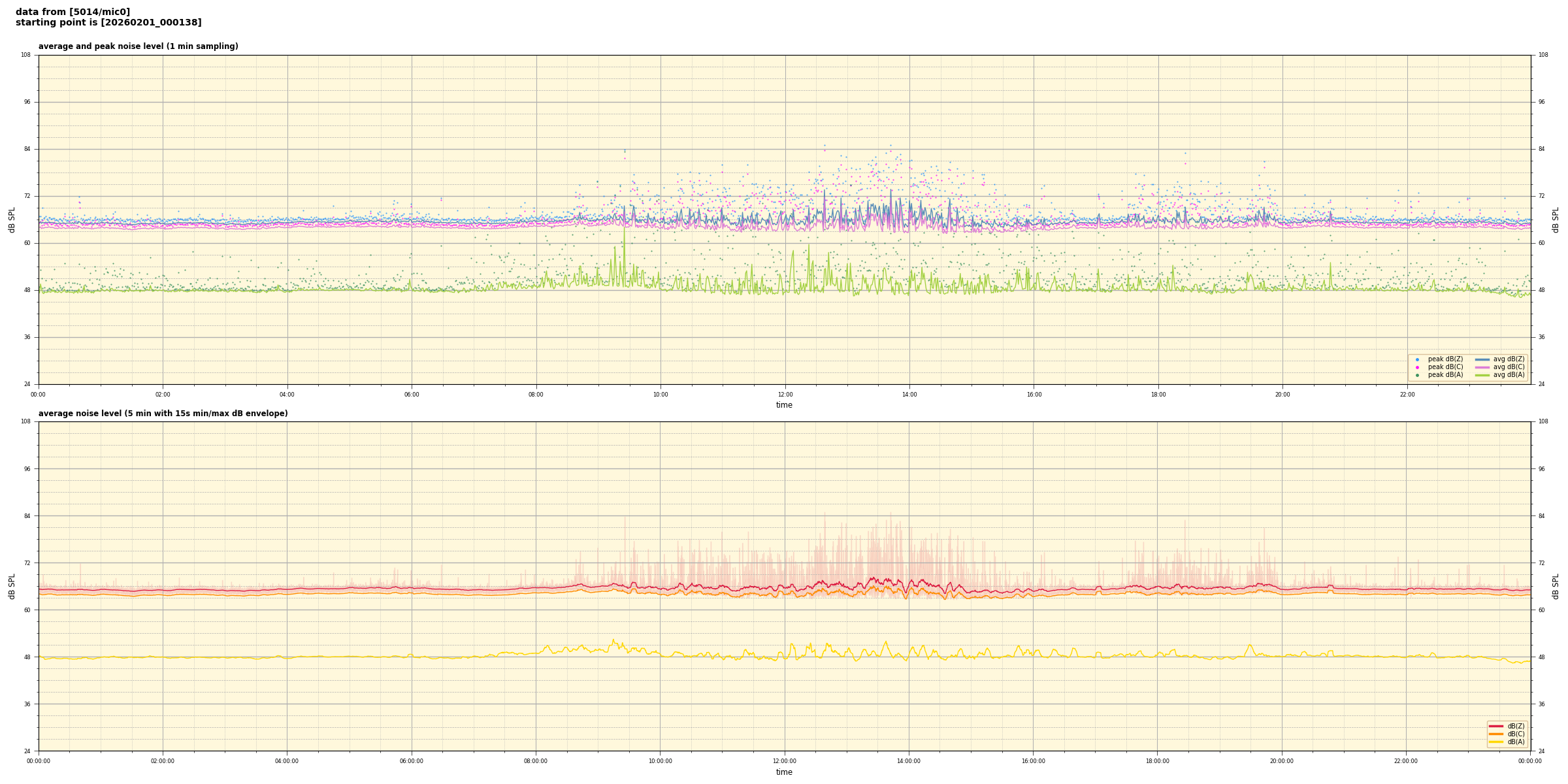
Task: Click the starting point timestamp header line
Action: (x=108, y=23)
